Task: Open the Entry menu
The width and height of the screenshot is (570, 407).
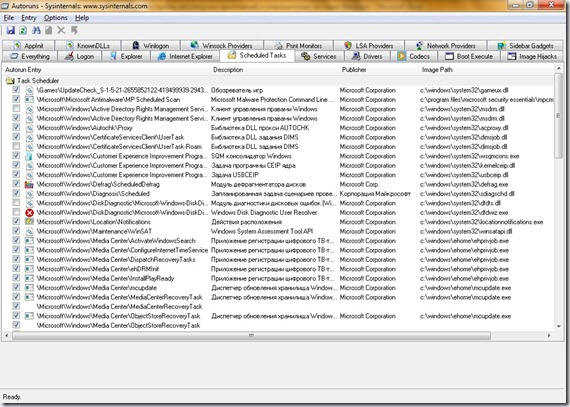Action: point(29,18)
